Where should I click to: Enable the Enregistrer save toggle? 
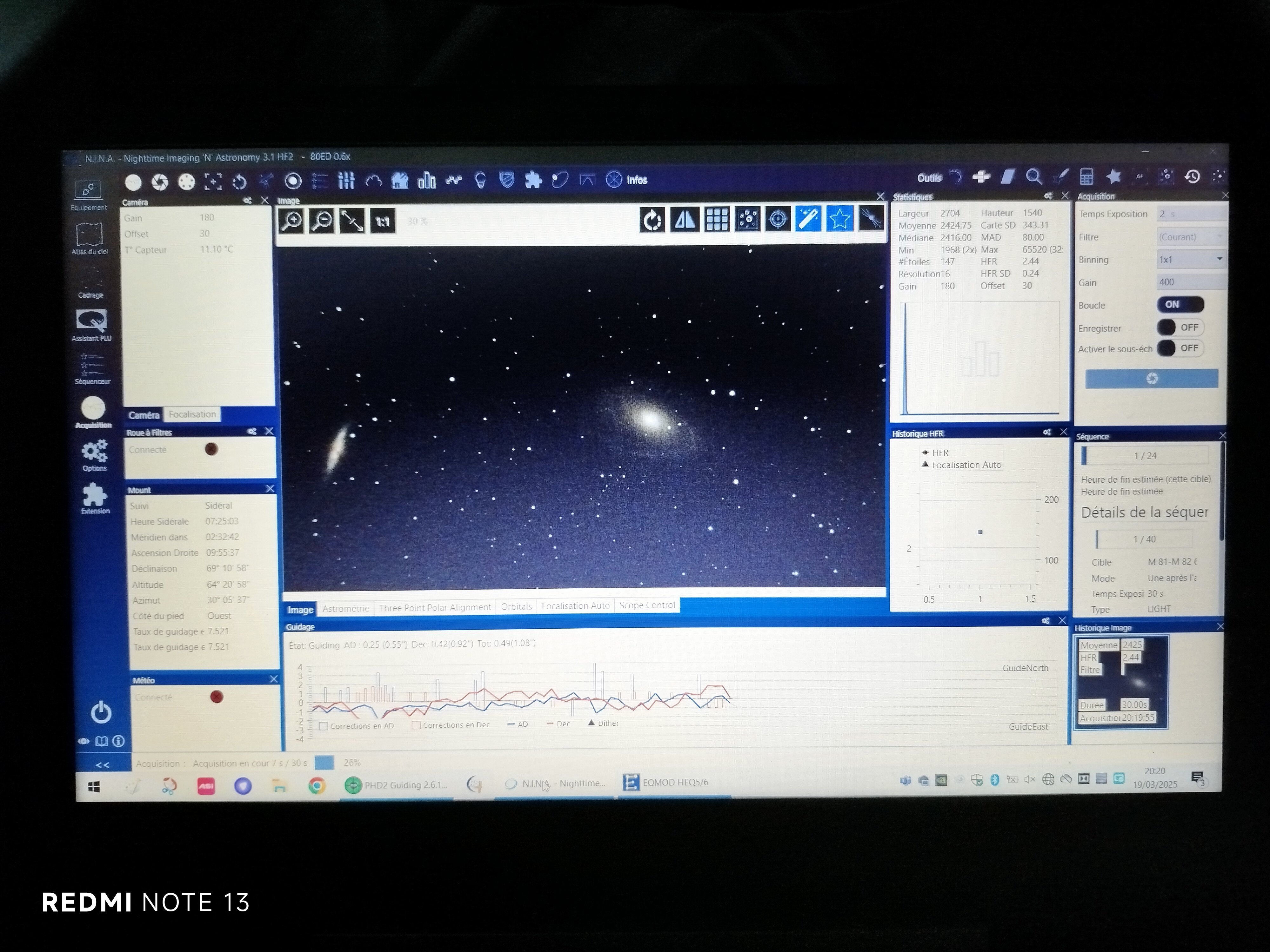1180,328
